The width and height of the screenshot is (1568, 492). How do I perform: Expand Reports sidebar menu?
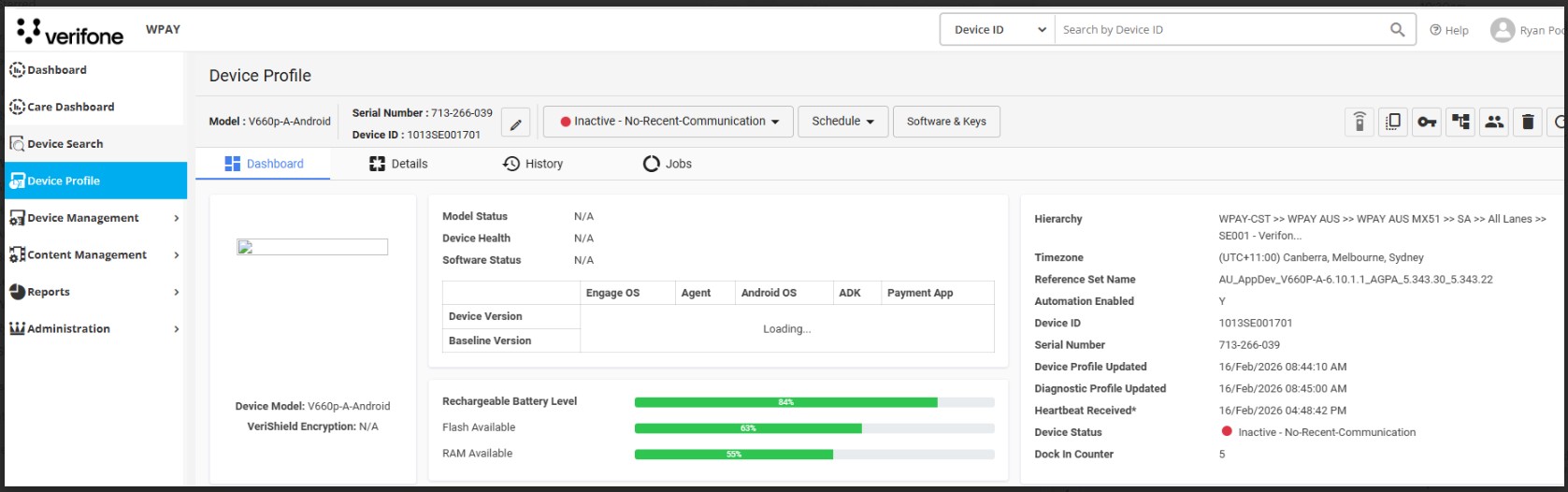(x=94, y=292)
